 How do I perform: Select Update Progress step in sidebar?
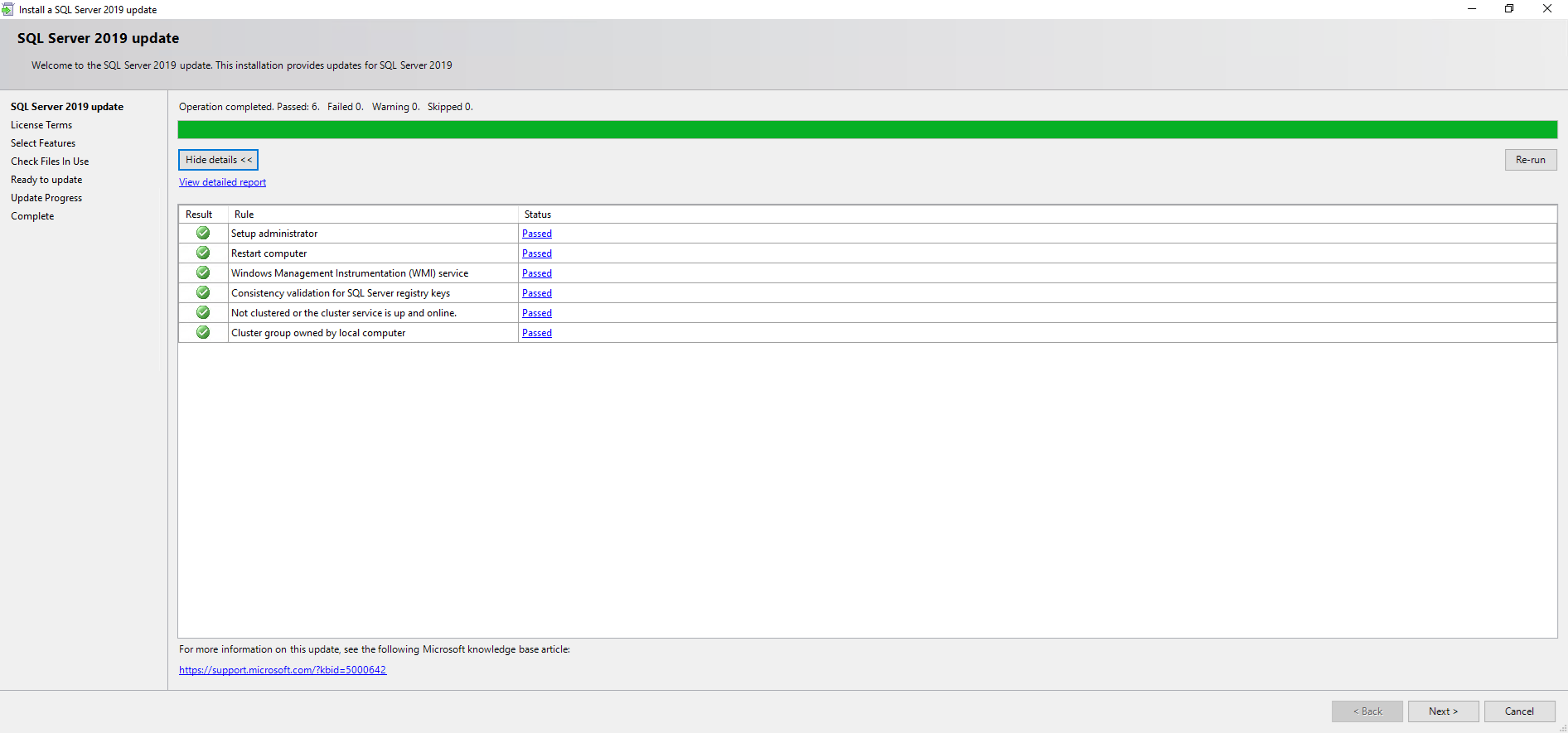click(x=46, y=198)
